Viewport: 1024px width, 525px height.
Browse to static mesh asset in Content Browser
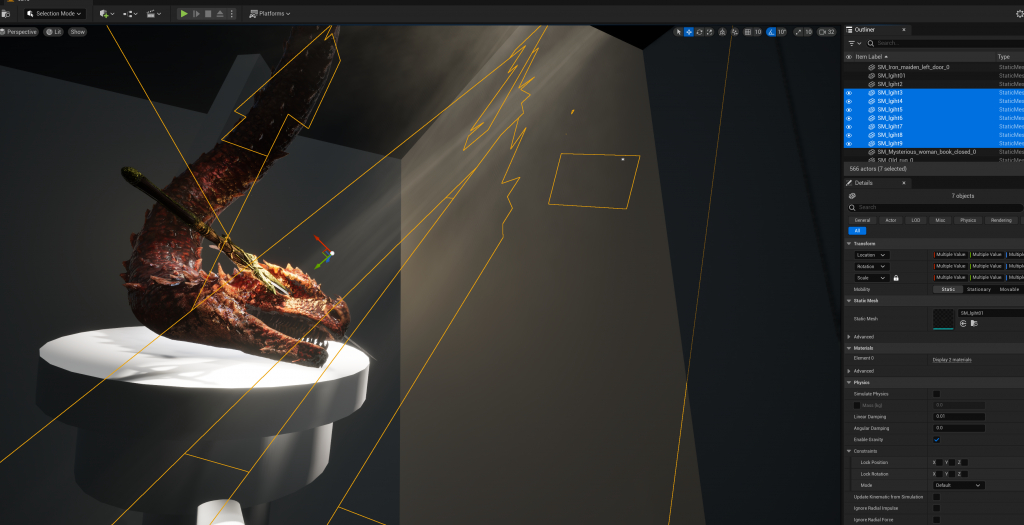pyautogui.click(x=974, y=324)
